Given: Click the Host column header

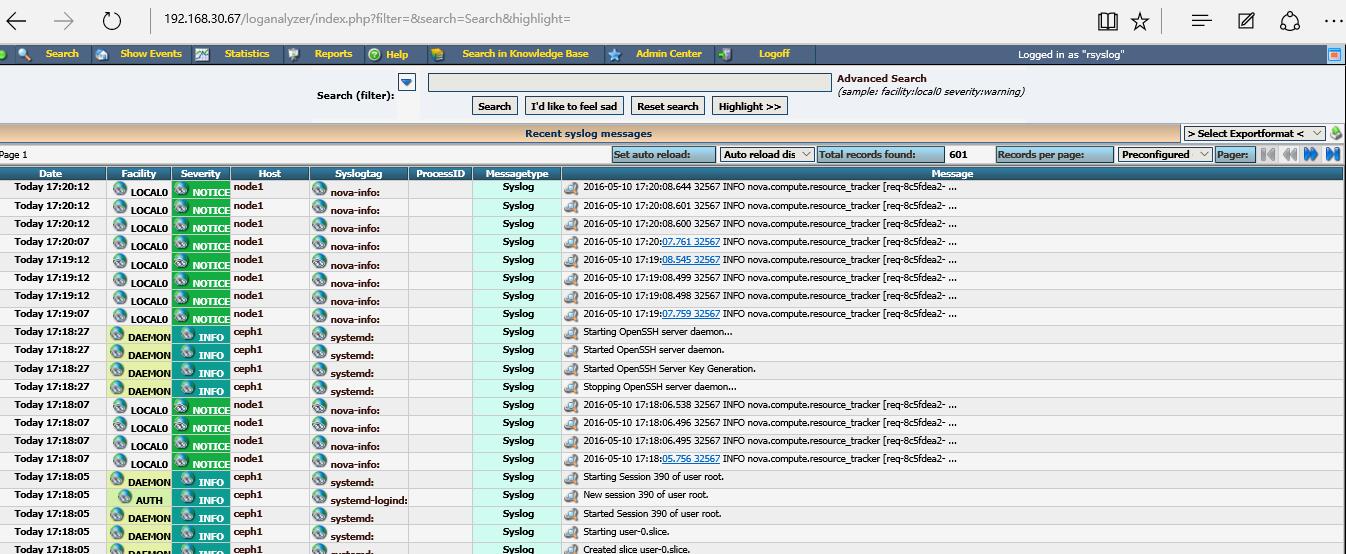Looking at the screenshot, I should click(270, 174).
